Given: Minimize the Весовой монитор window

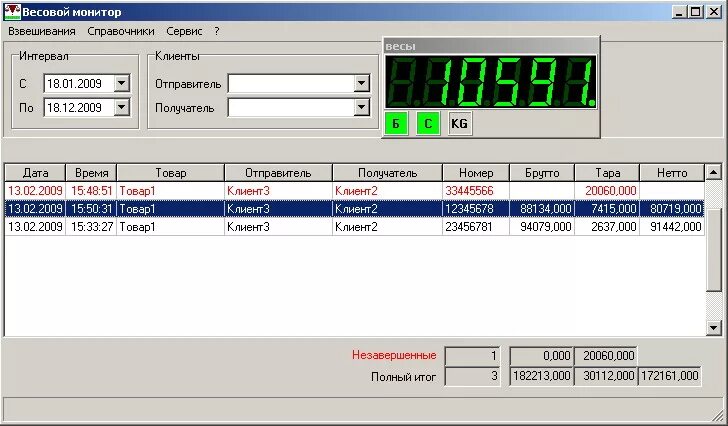Looking at the screenshot, I should coord(680,12).
